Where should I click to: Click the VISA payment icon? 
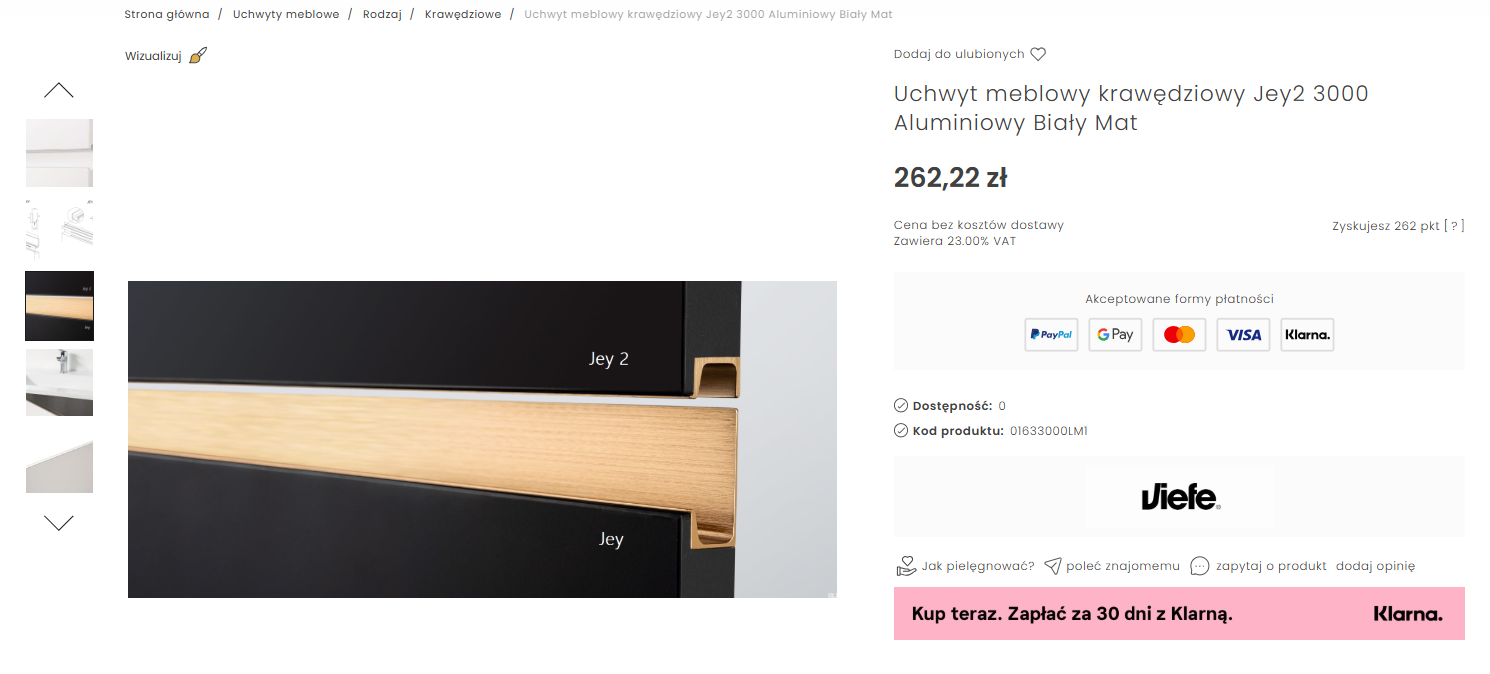point(1243,335)
